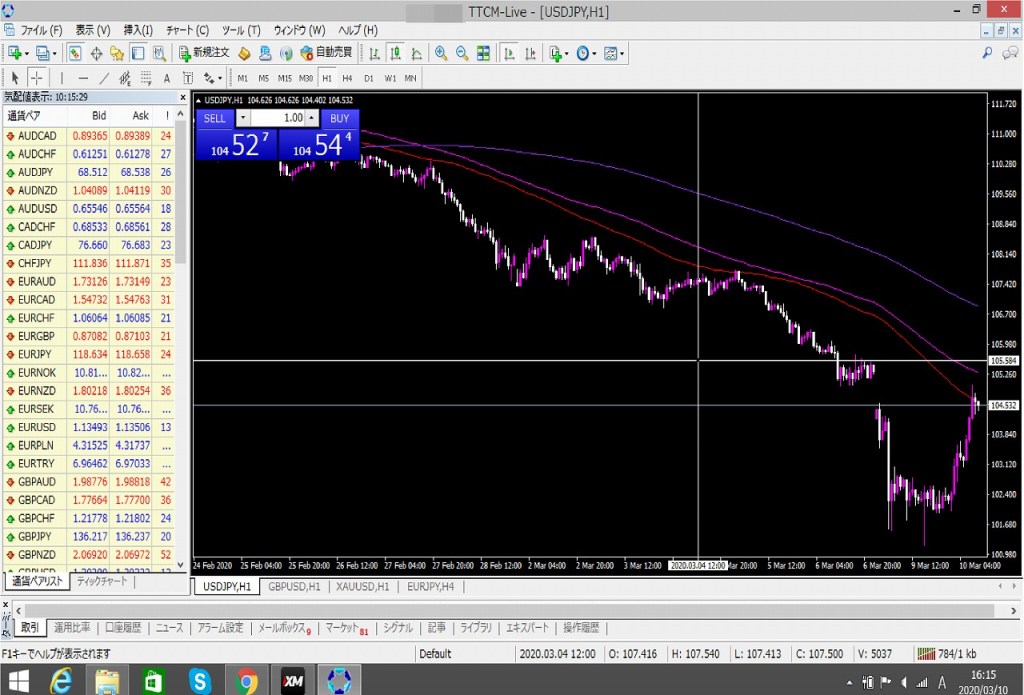1024x695 pixels.
Task: Toggle 自動売買 auto trading
Action: [x=326, y=53]
